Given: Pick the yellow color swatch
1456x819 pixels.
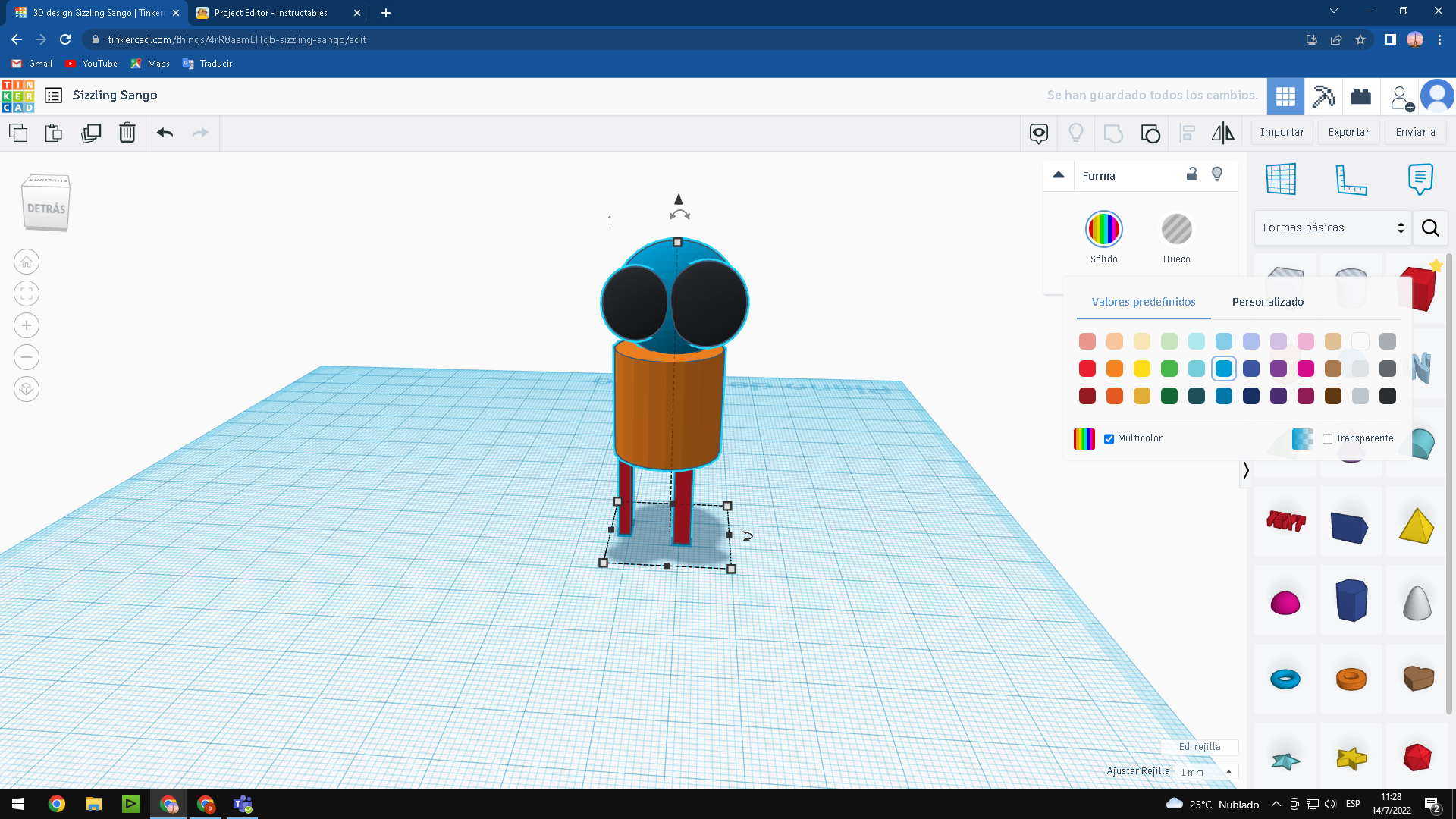Looking at the screenshot, I should pos(1142,369).
